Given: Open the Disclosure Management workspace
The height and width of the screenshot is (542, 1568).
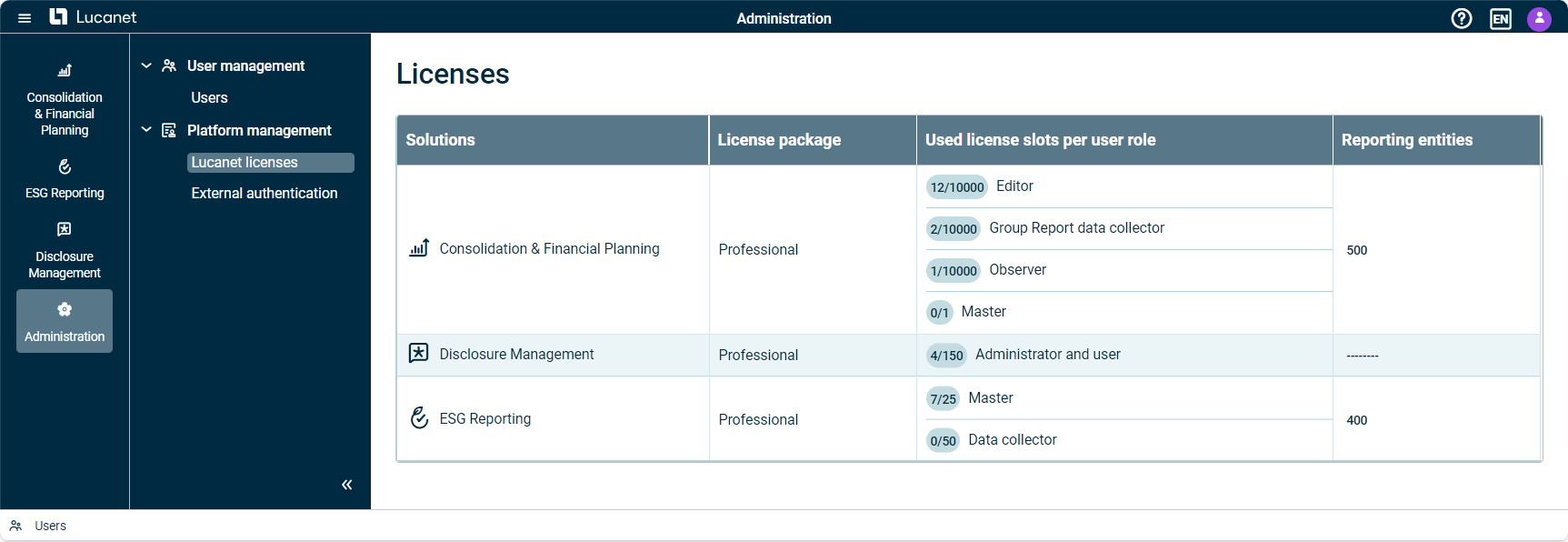Looking at the screenshot, I should [x=65, y=250].
